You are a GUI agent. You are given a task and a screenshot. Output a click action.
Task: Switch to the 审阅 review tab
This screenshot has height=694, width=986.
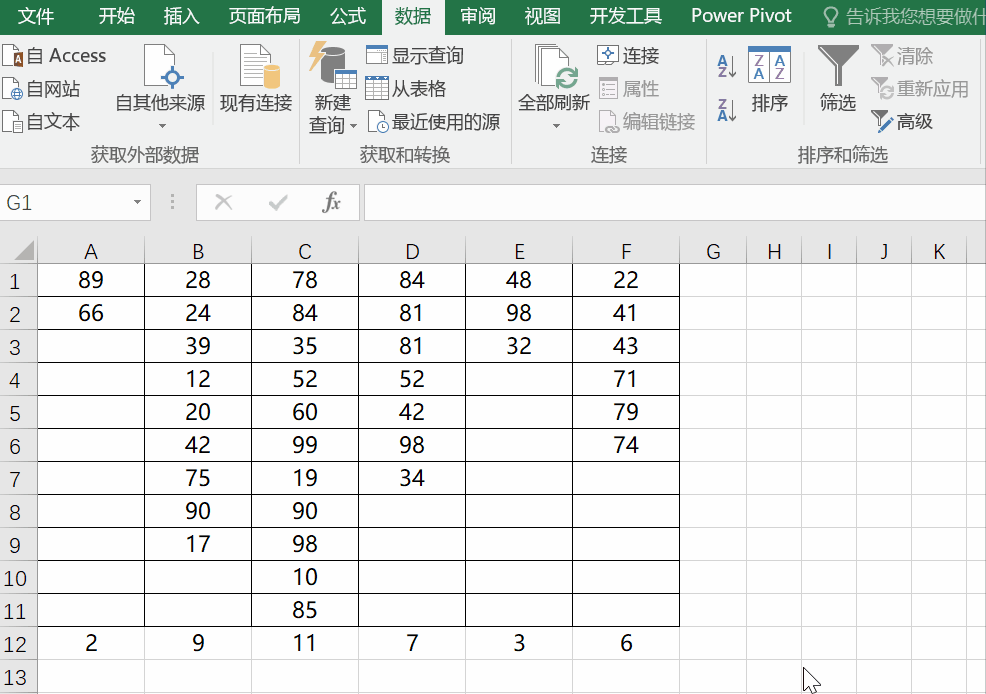478,16
